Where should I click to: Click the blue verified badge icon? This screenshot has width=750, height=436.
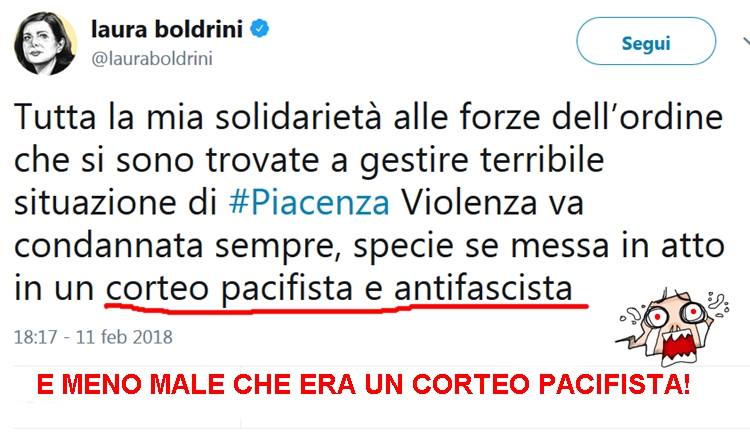(259, 29)
